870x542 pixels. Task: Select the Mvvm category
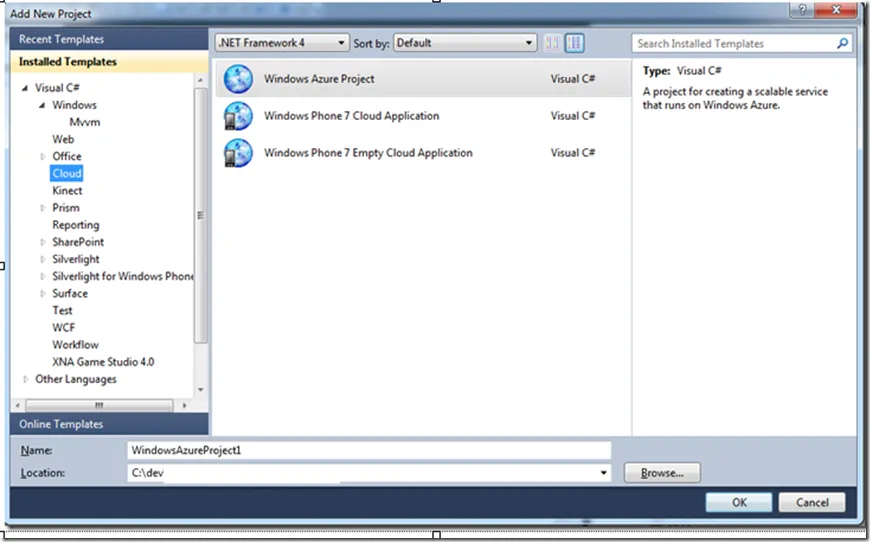click(84, 122)
